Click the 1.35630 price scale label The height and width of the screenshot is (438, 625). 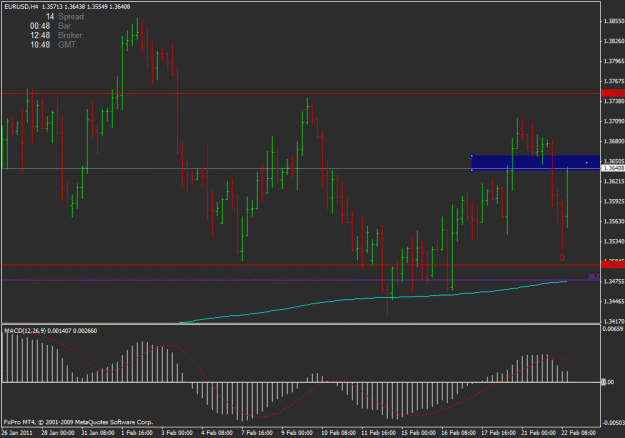614,221
